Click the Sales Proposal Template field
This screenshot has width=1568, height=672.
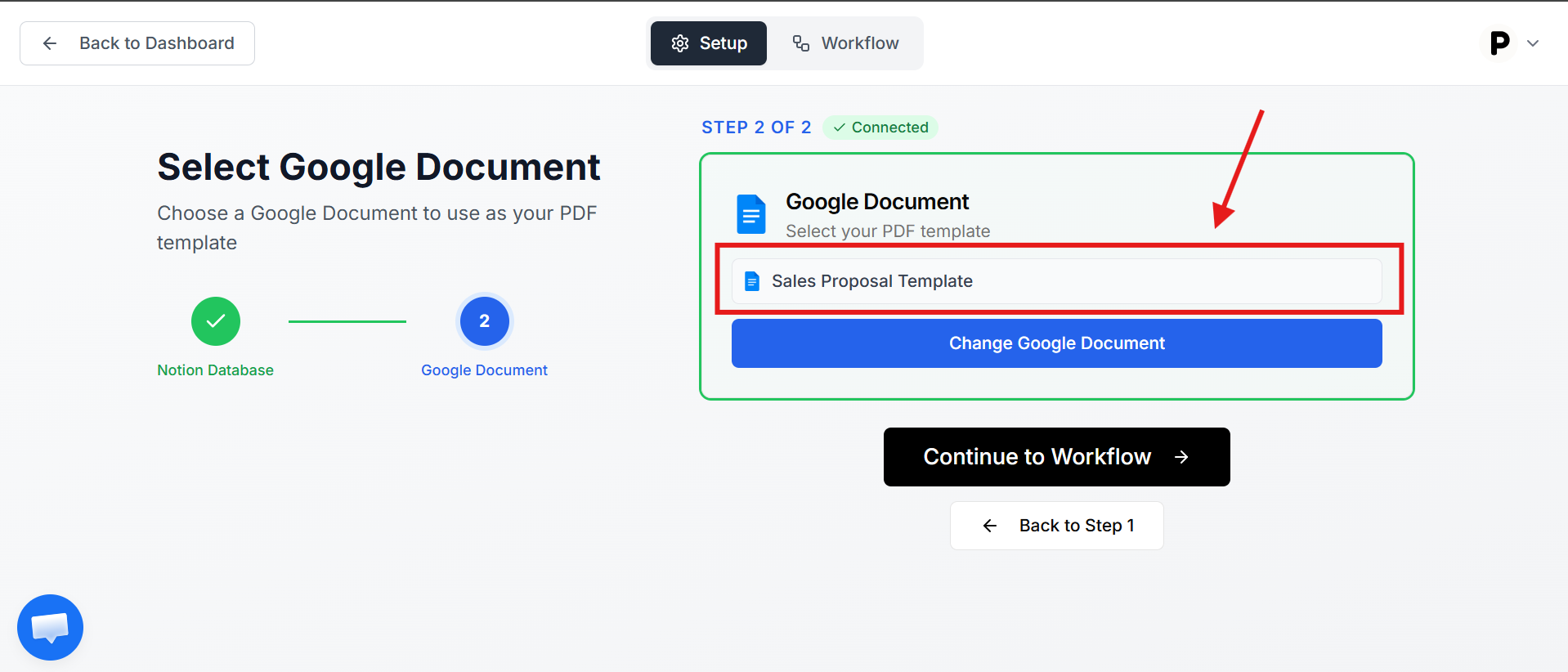1056,281
